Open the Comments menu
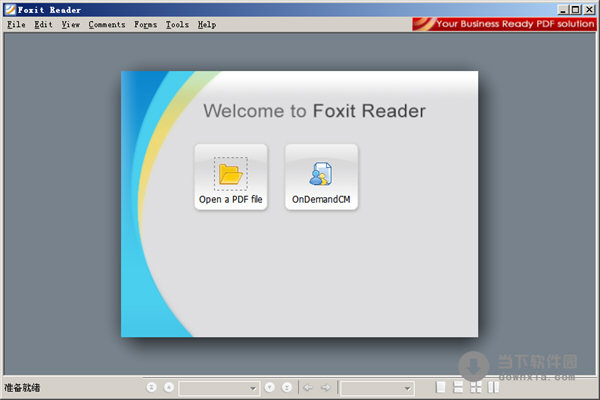The image size is (600, 400). coord(107,24)
